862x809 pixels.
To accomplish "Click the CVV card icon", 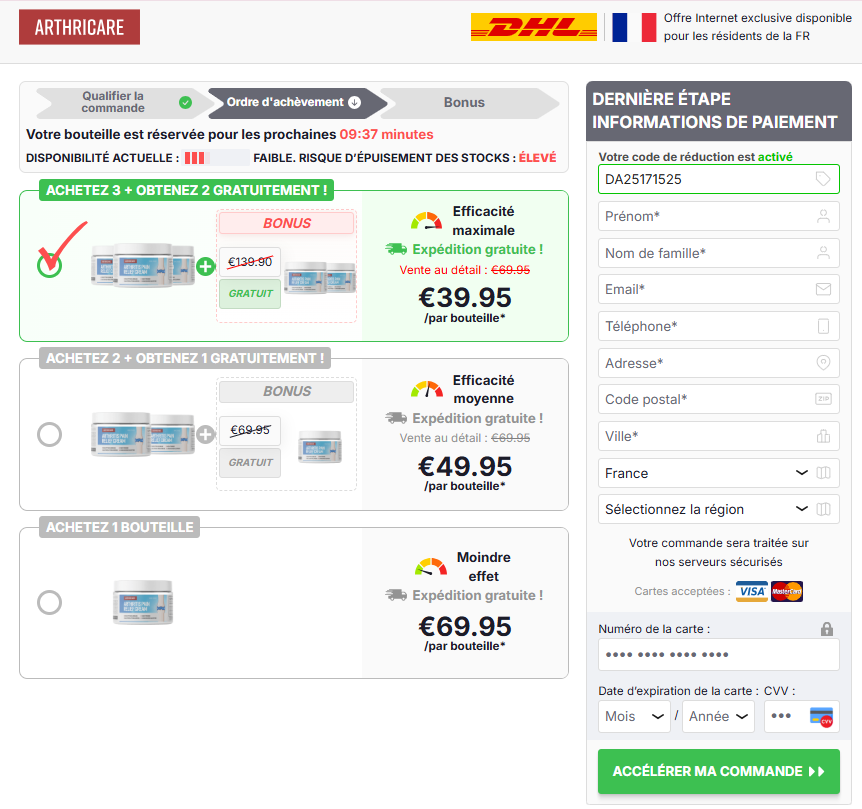I will tap(822, 717).
